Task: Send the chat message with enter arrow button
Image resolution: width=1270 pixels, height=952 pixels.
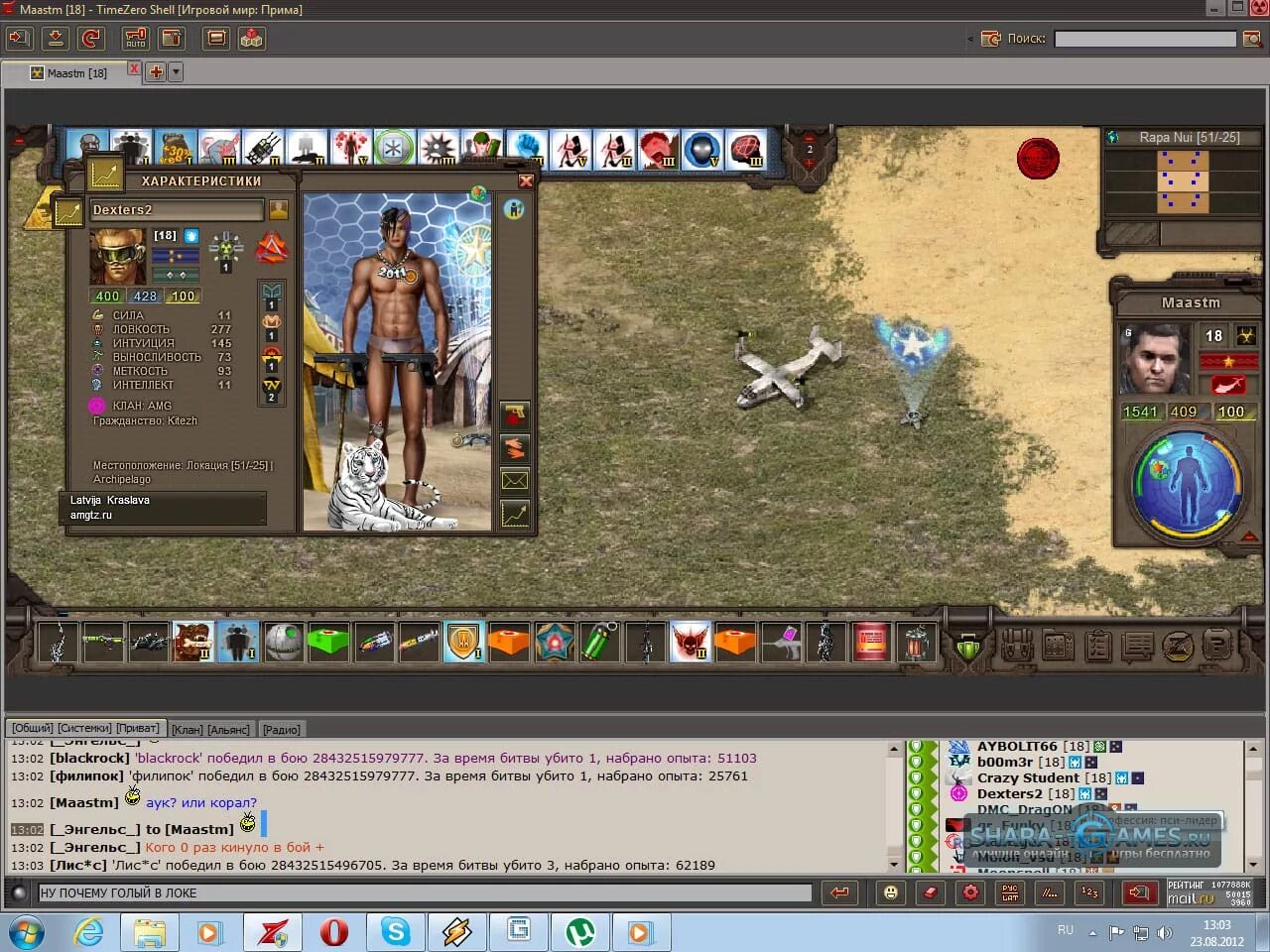Action: pos(840,892)
